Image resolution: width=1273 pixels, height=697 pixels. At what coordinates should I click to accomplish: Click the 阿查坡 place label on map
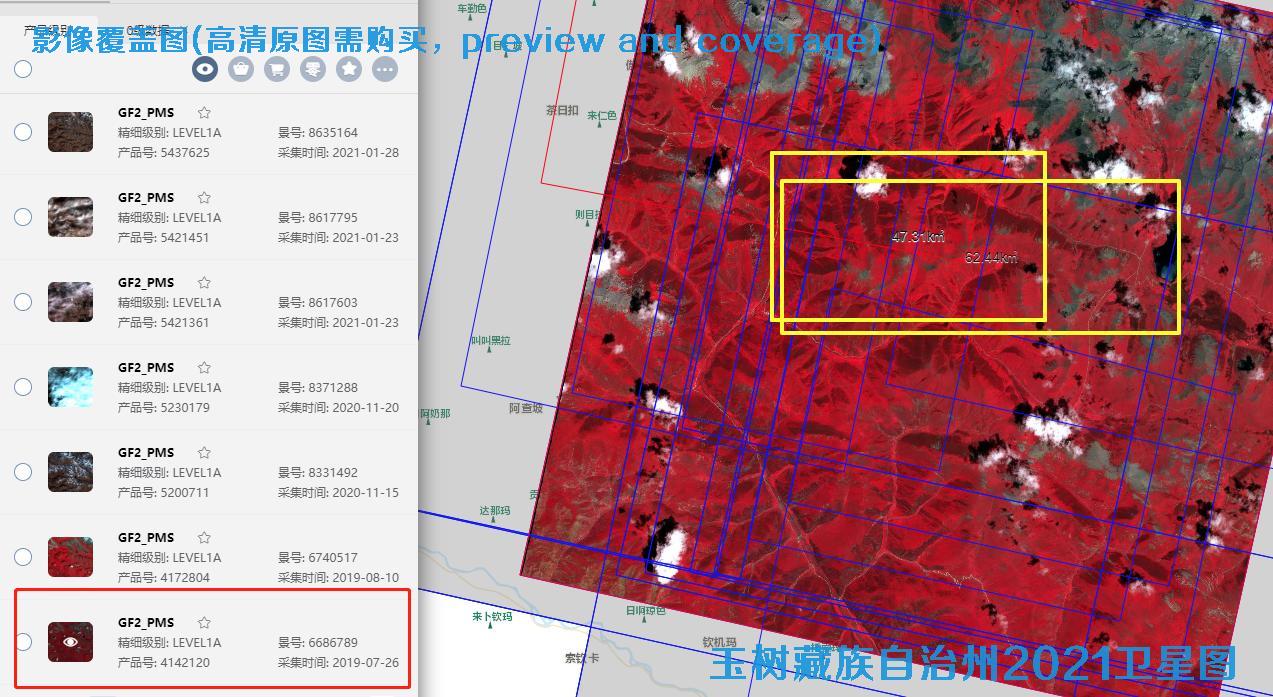[x=526, y=408]
